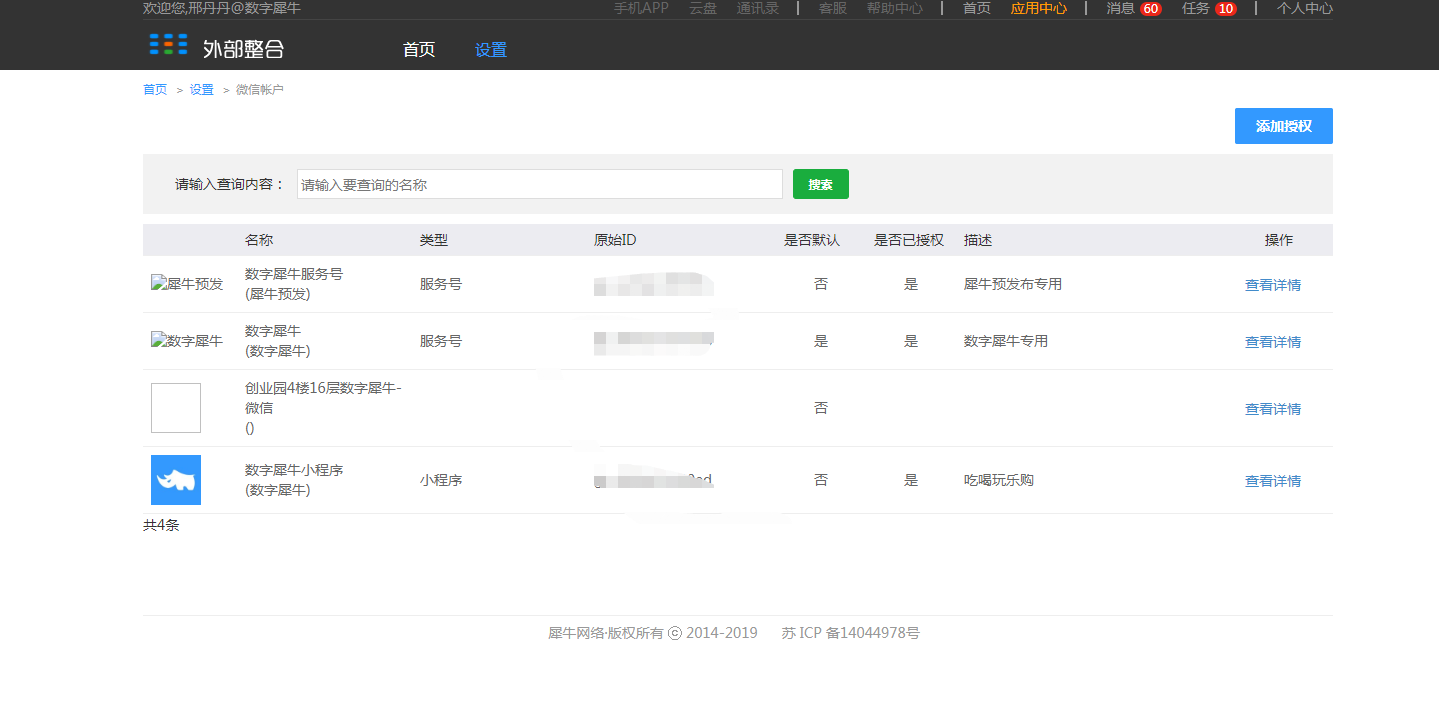Open 应用中心 in top bar
Viewport: 1439px width, 705px height.
click(x=1039, y=8)
